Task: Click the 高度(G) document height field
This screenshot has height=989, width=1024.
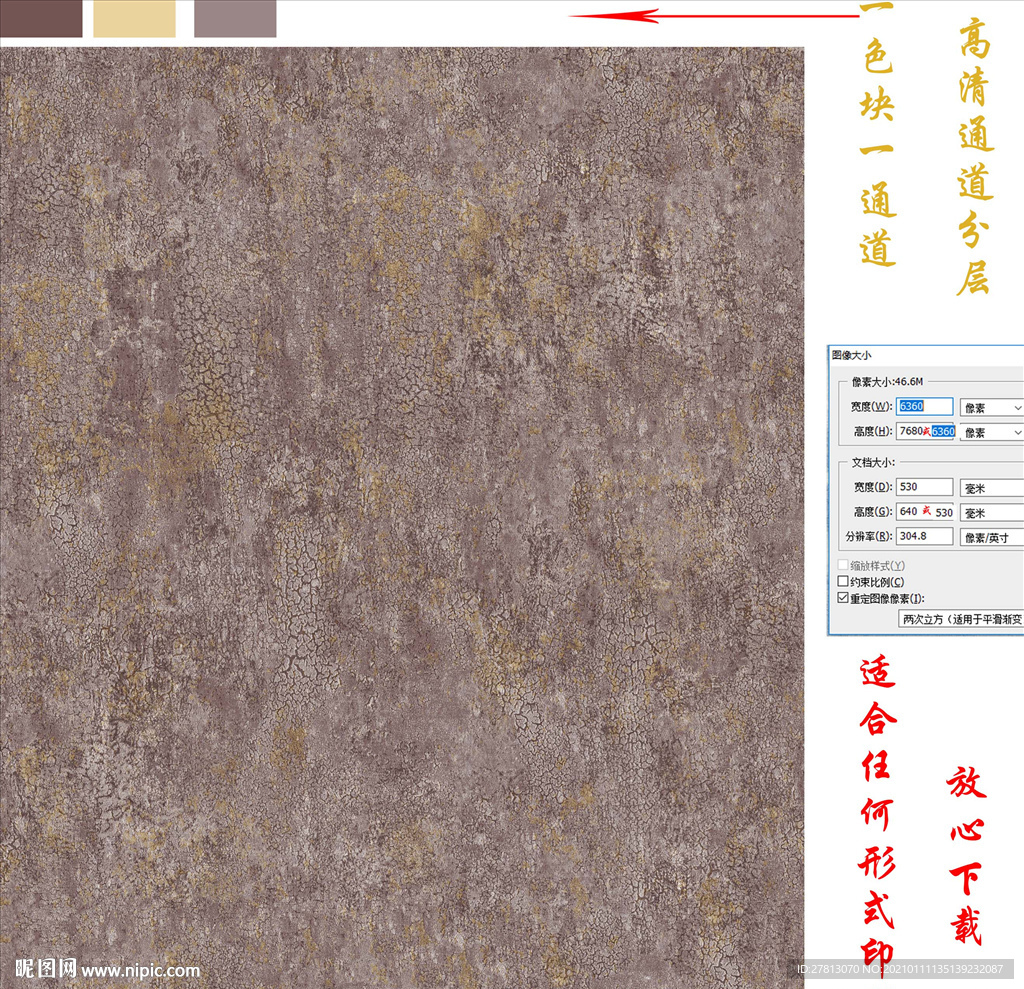Action: click(x=925, y=511)
